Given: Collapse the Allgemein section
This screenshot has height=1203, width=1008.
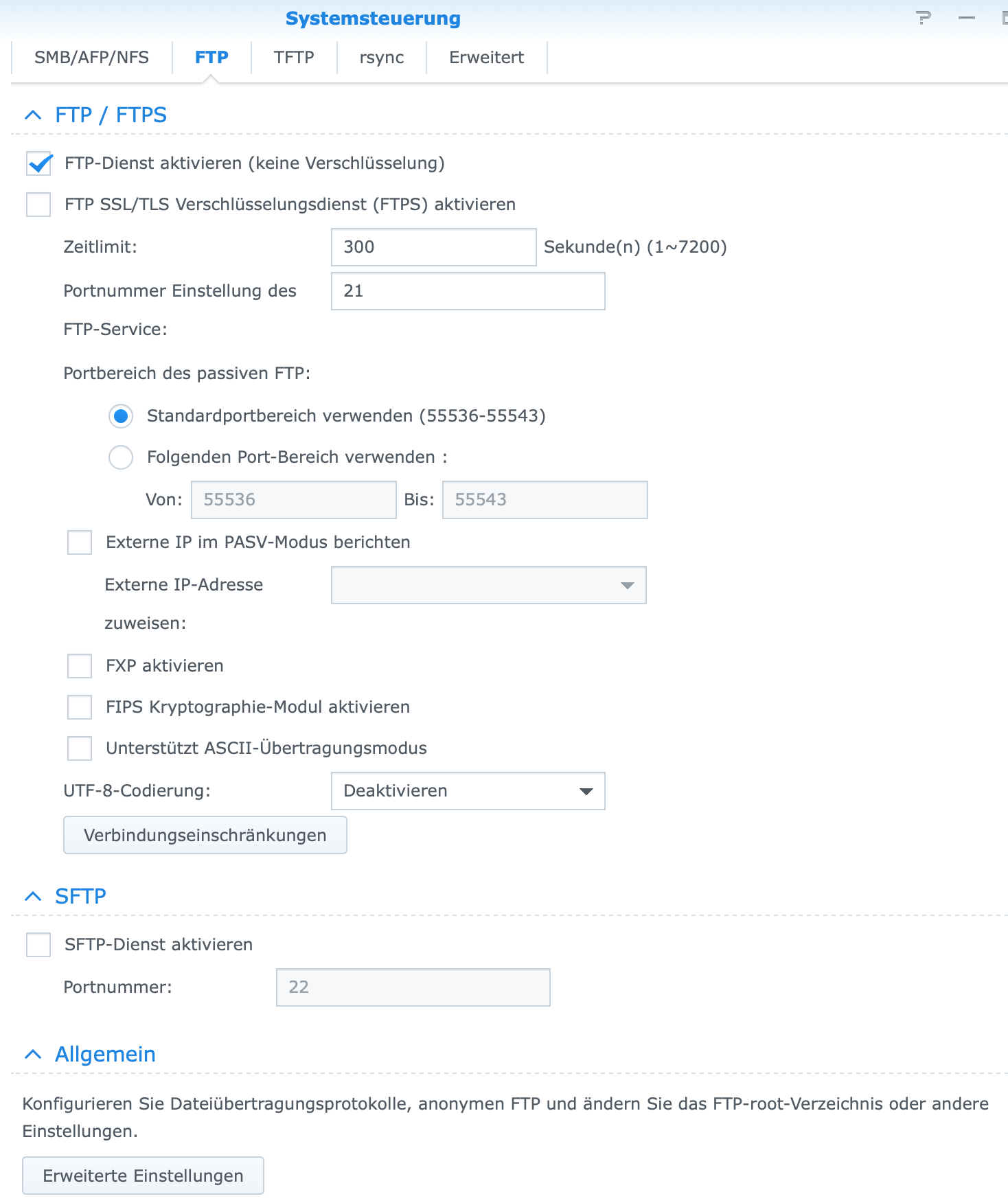Looking at the screenshot, I should pyautogui.click(x=33, y=1055).
